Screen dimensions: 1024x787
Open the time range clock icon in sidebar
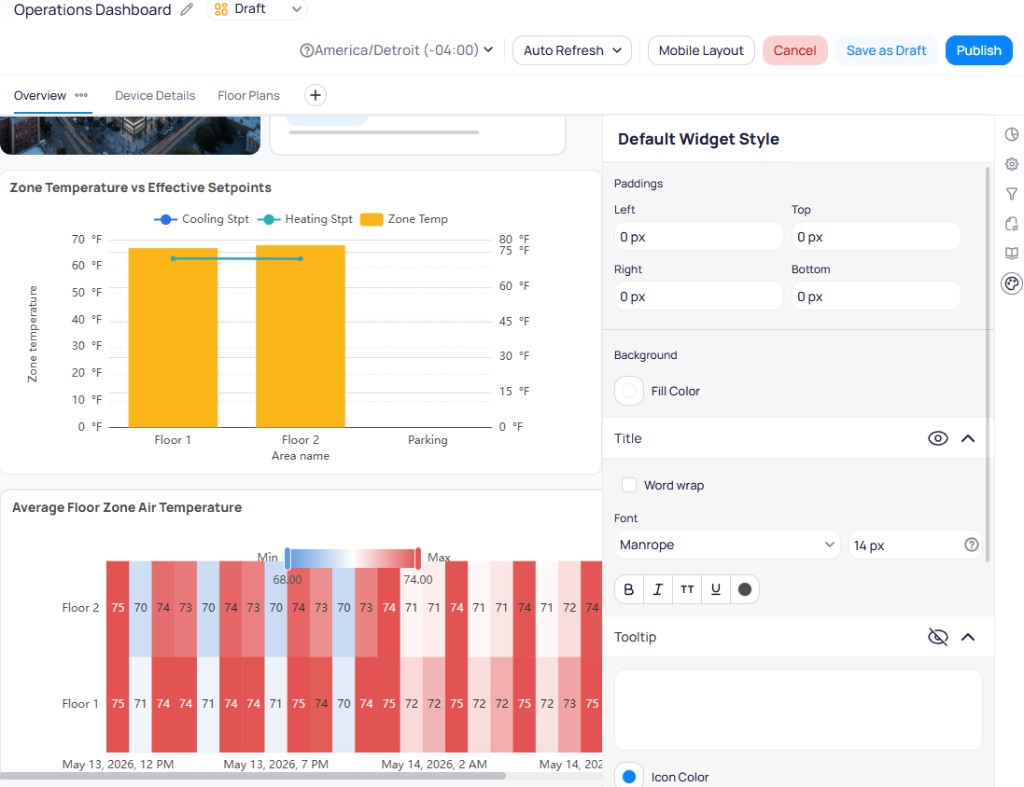[x=1012, y=134]
